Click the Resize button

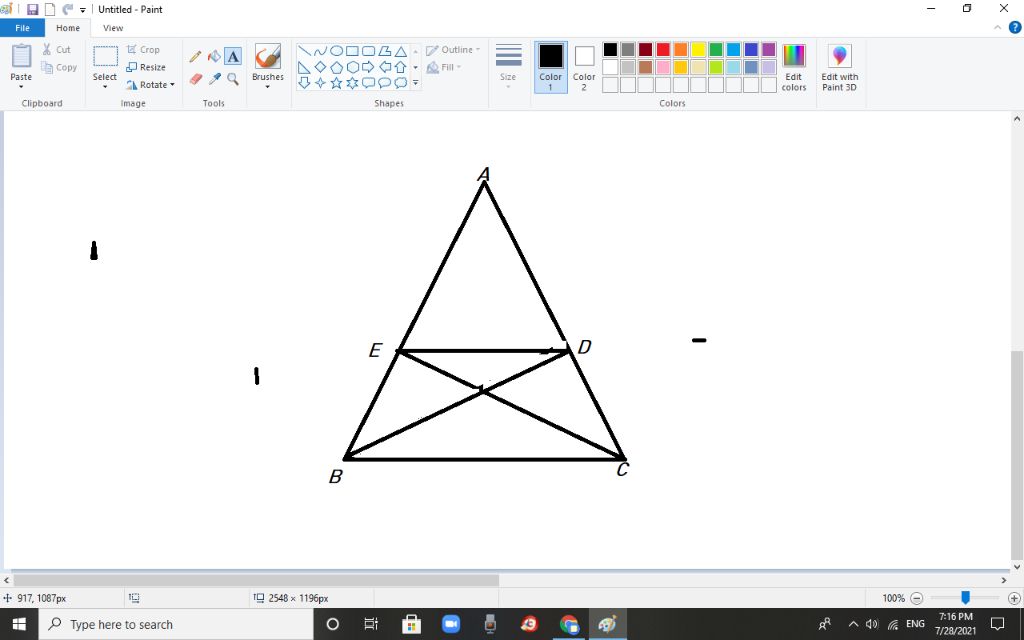pos(146,67)
